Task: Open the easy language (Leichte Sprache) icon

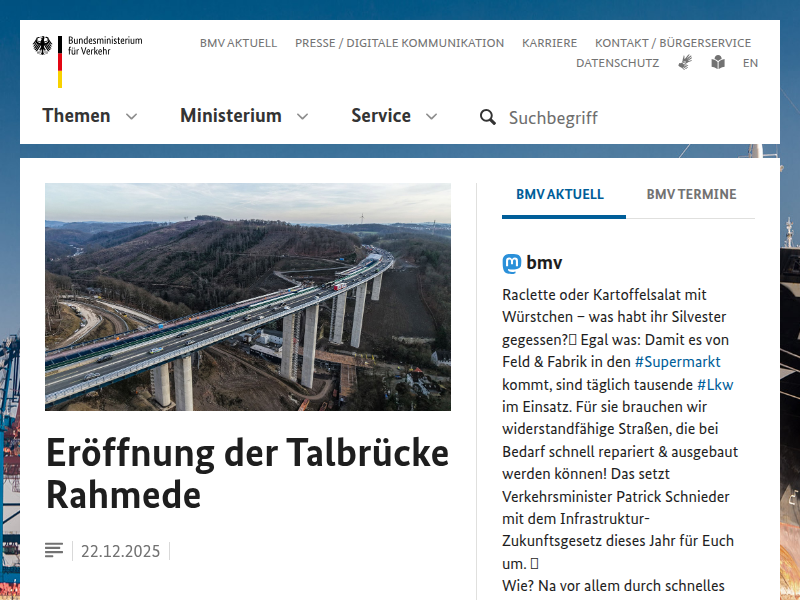Action: [718, 62]
